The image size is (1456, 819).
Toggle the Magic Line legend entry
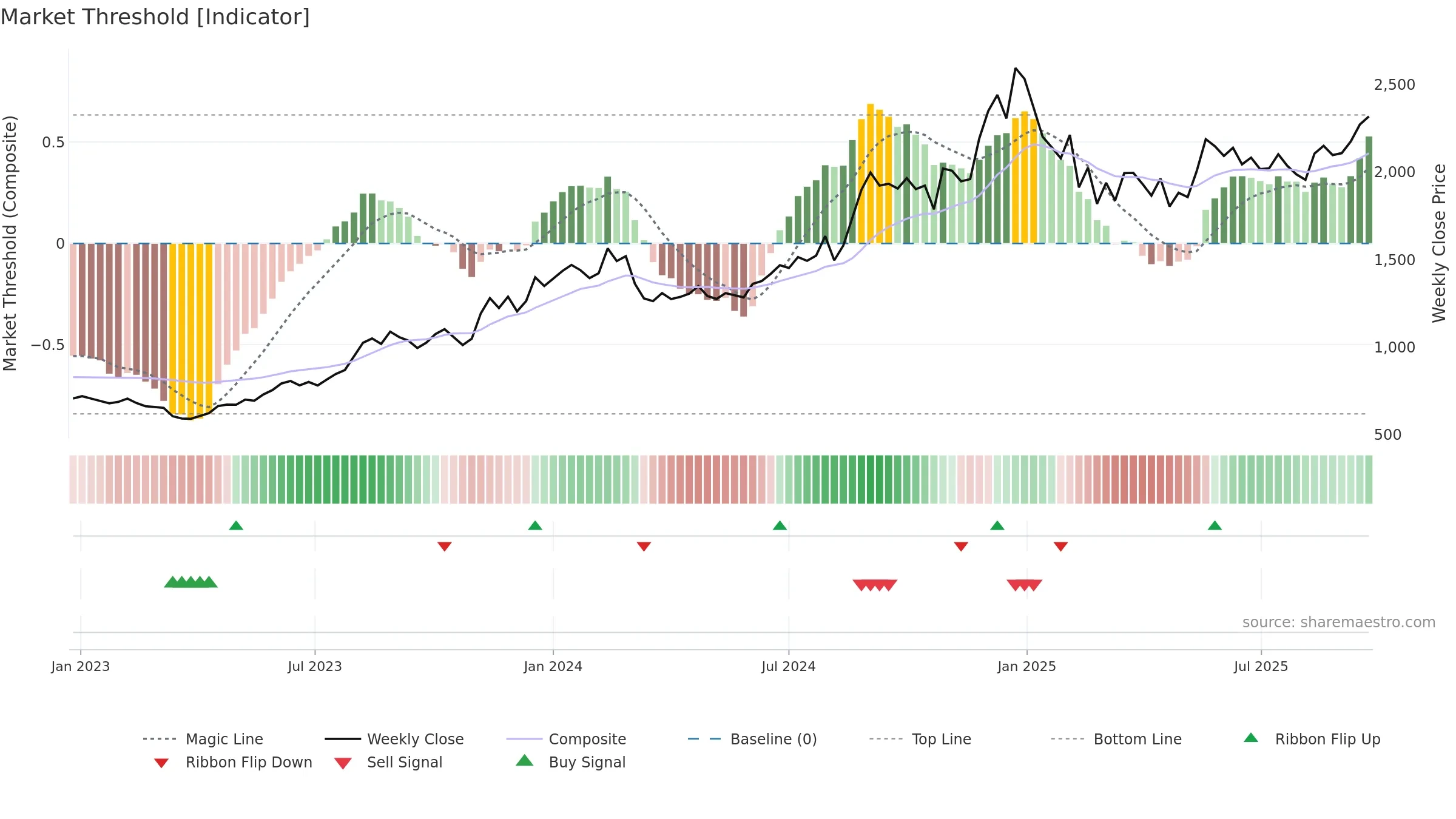click(203, 739)
